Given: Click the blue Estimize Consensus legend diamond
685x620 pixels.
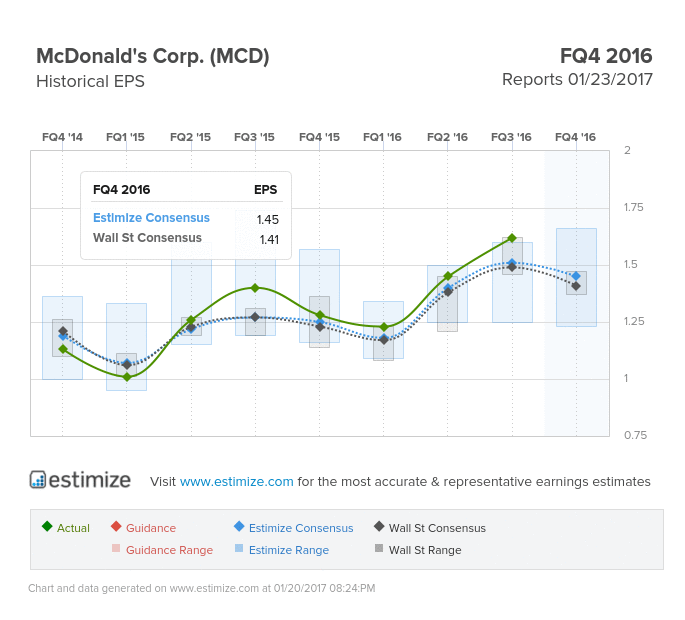Looking at the screenshot, I should click(x=239, y=526).
